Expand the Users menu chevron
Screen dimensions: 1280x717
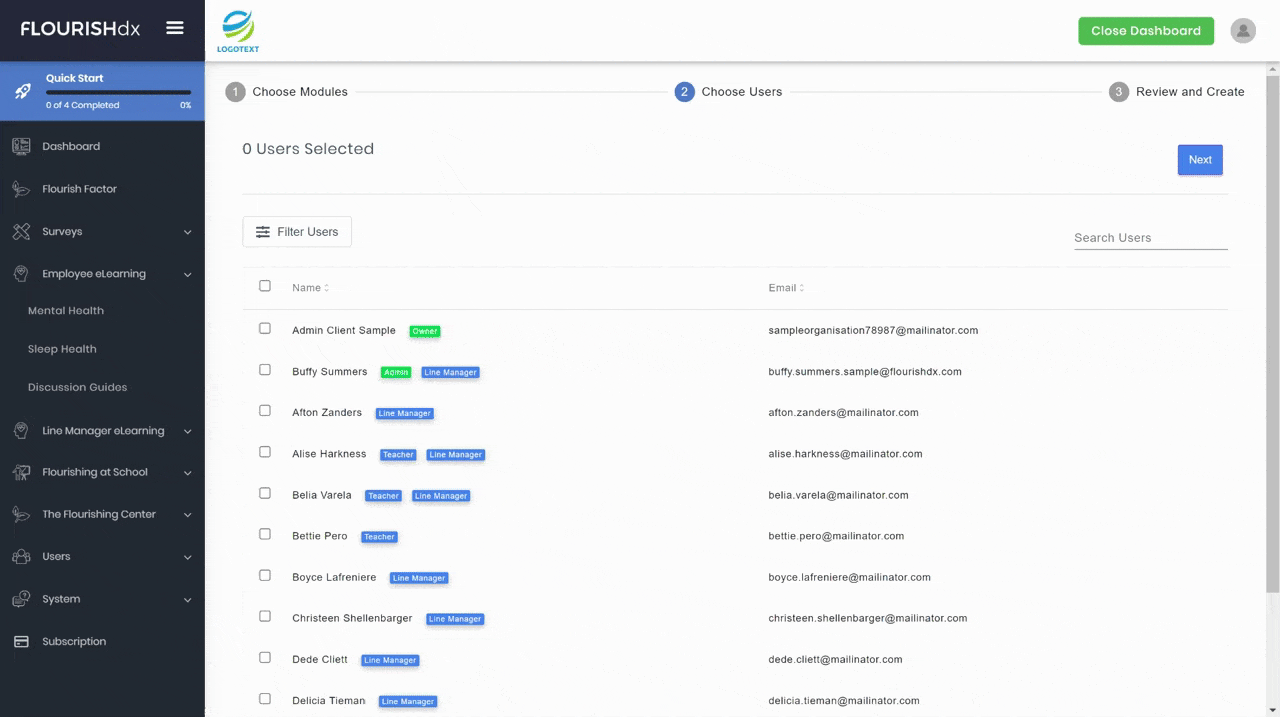coord(187,557)
